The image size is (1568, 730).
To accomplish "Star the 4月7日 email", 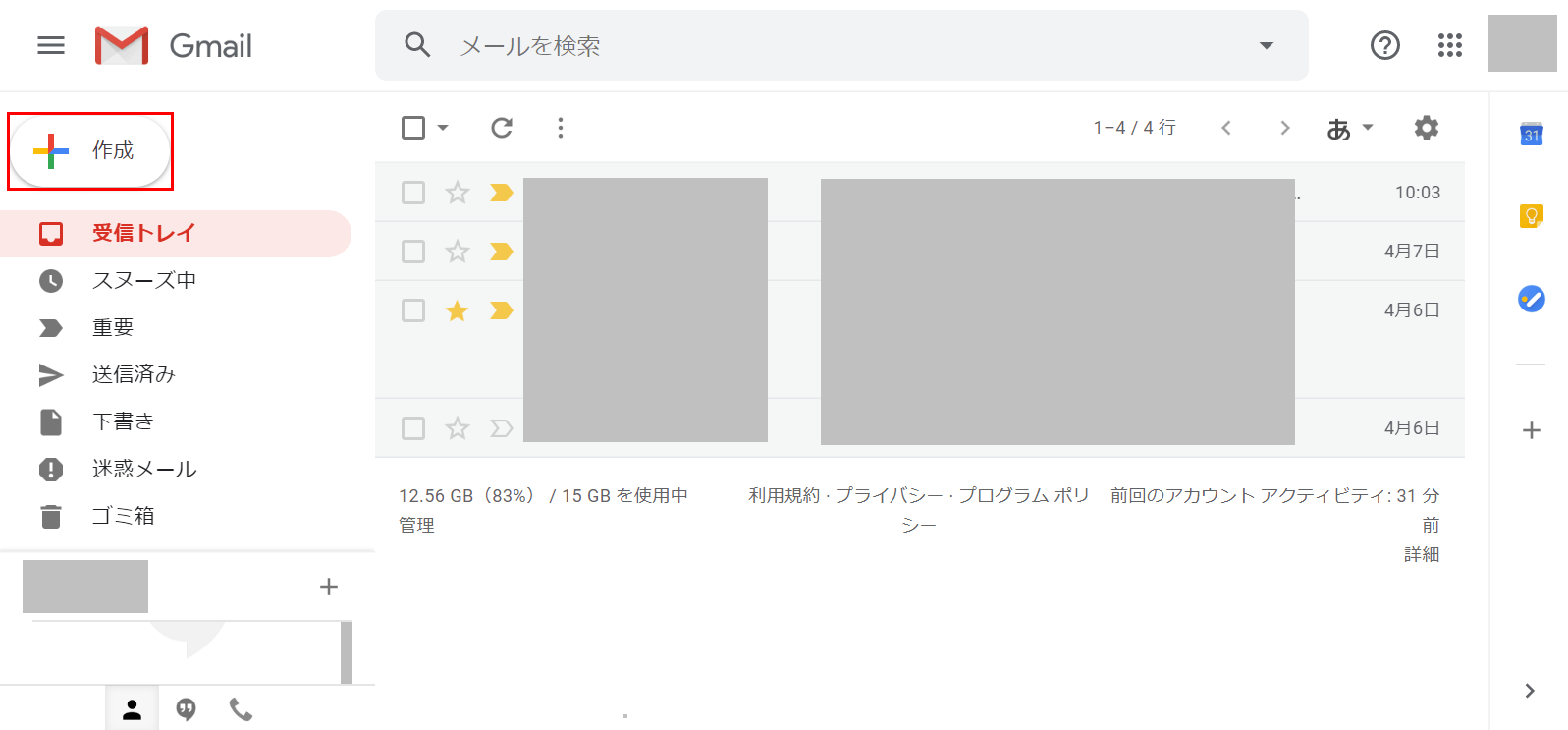I will [x=458, y=252].
